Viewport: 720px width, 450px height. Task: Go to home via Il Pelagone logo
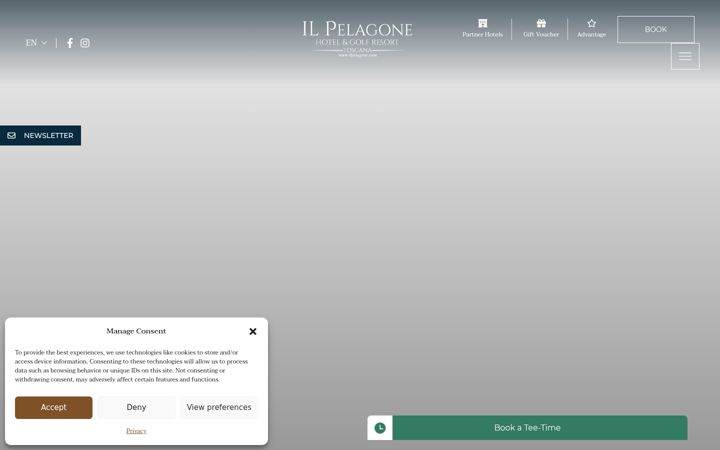click(x=357, y=39)
